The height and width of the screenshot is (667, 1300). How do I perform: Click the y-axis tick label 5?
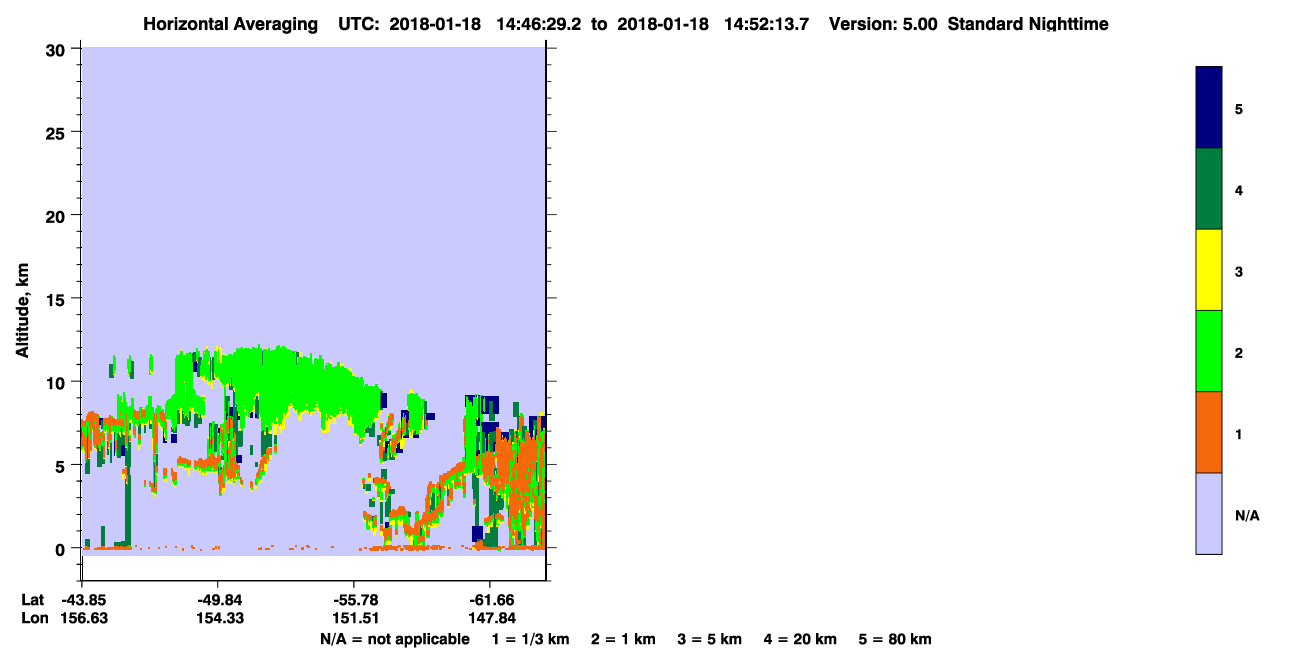[62, 465]
